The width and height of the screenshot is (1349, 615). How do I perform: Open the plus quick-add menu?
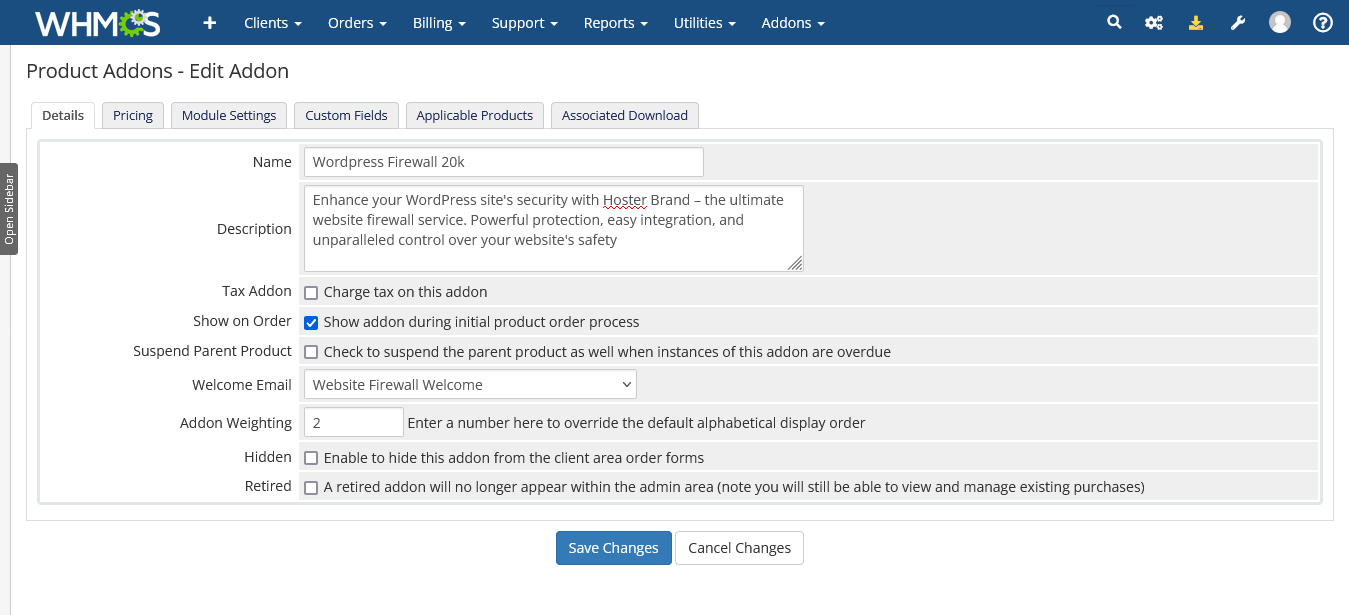(209, 23)
